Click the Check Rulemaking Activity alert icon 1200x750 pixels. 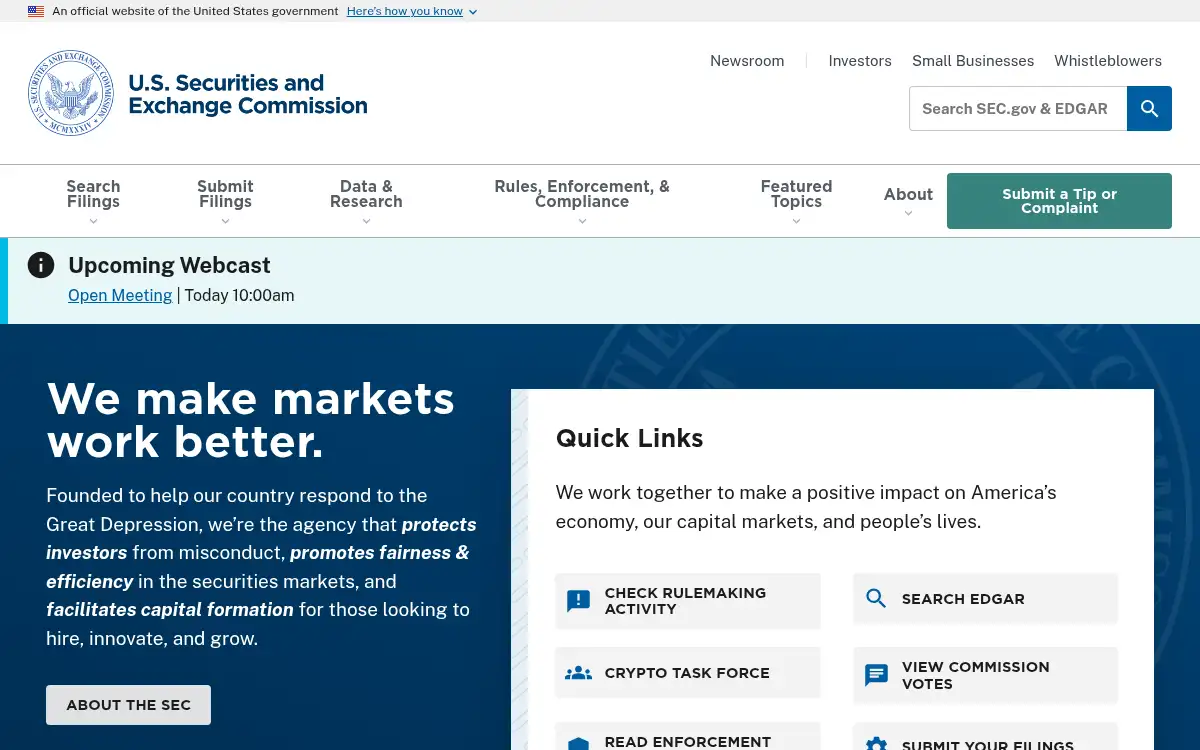point(578,601)
